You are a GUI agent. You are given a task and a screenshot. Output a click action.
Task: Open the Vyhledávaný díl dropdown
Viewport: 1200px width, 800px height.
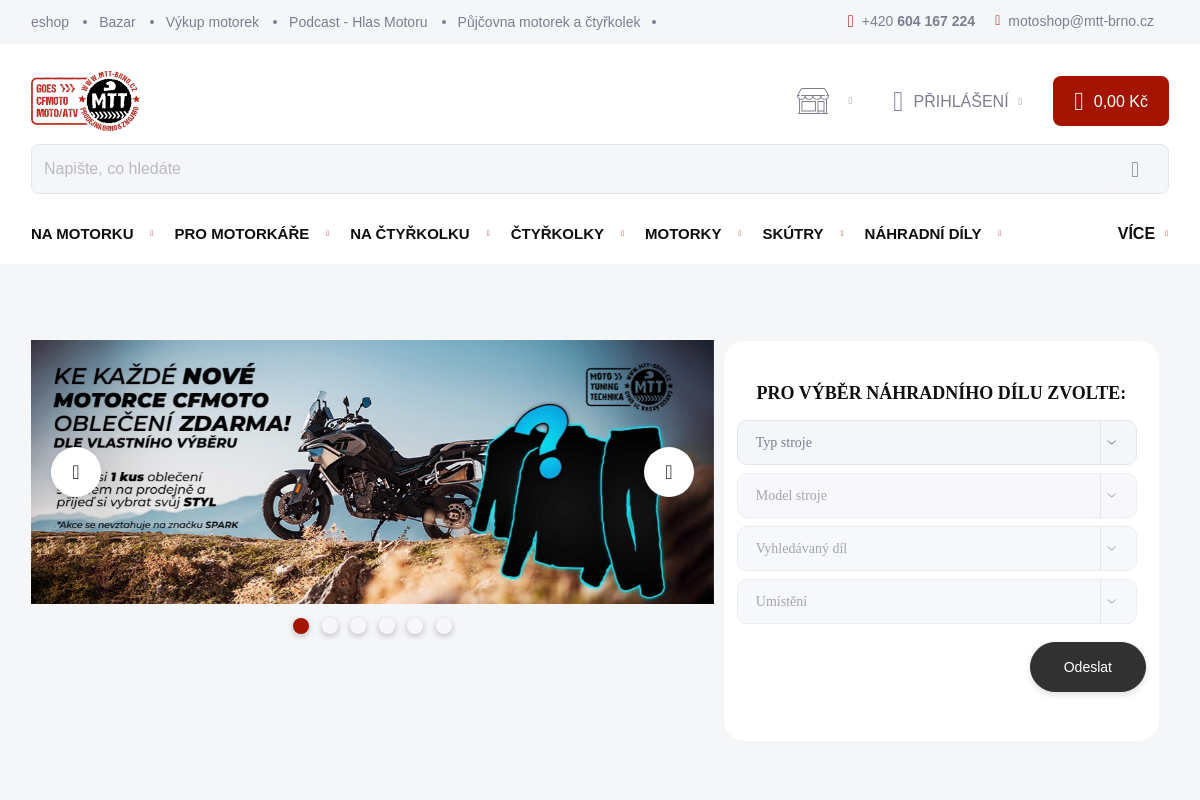tap(937, 548)
